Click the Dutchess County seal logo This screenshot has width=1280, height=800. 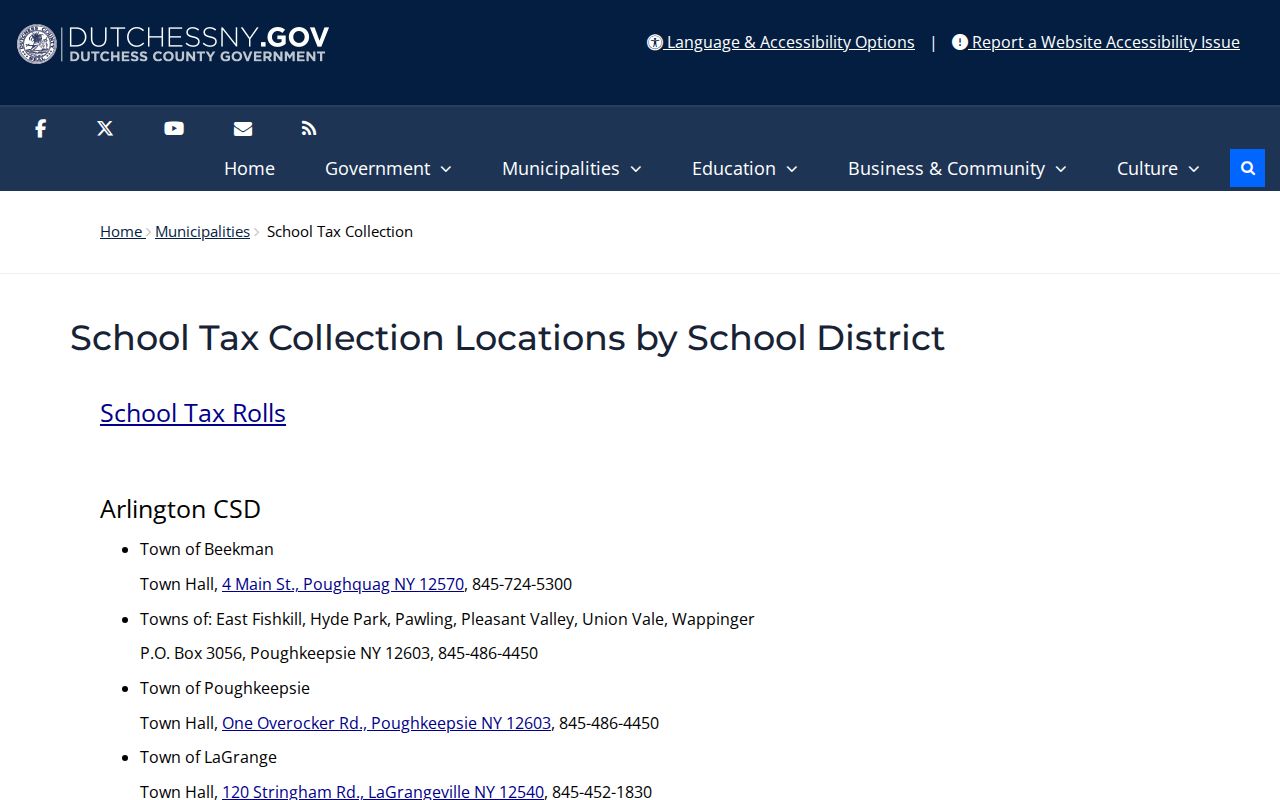pyautogui.click(x=38, y=44)
